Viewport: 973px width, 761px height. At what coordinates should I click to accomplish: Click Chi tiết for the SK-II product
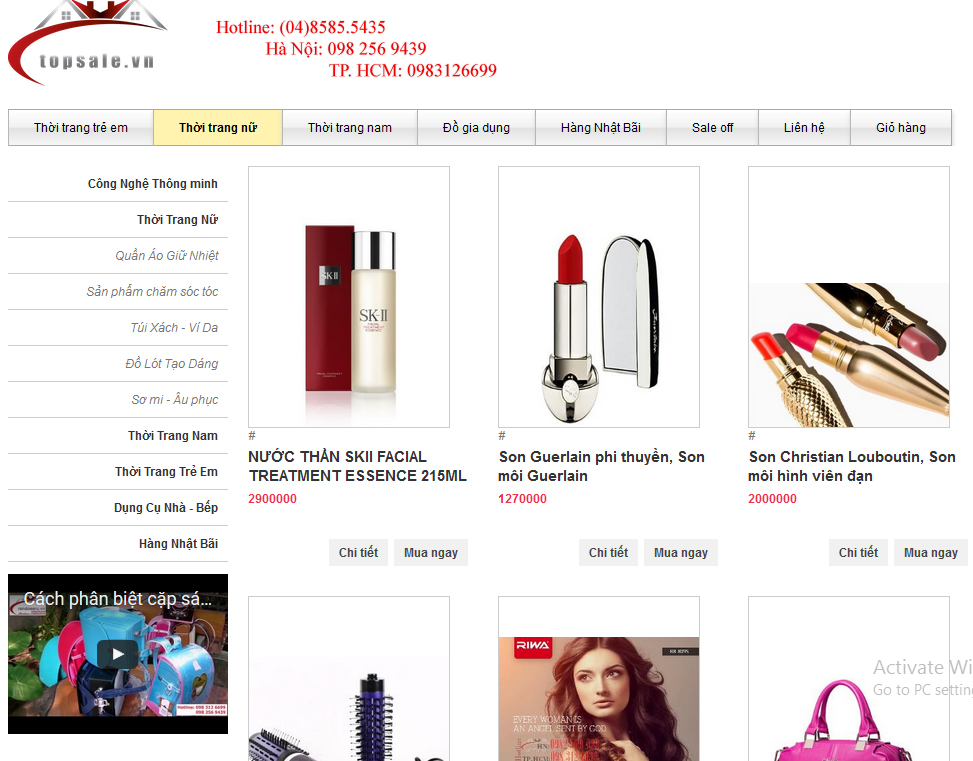[358, 553]
